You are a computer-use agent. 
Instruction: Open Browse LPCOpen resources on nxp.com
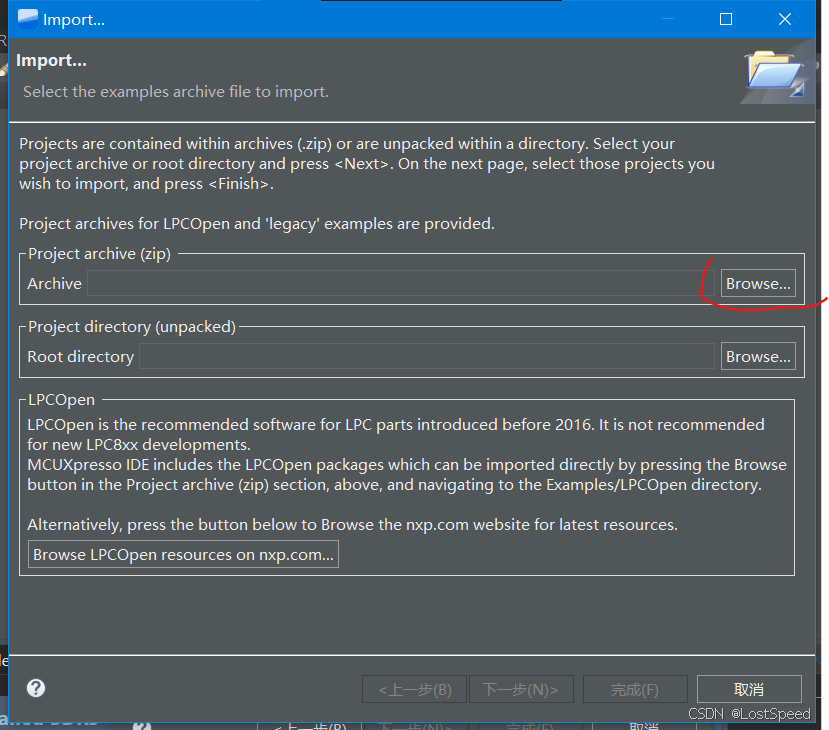tap(183, 554)
